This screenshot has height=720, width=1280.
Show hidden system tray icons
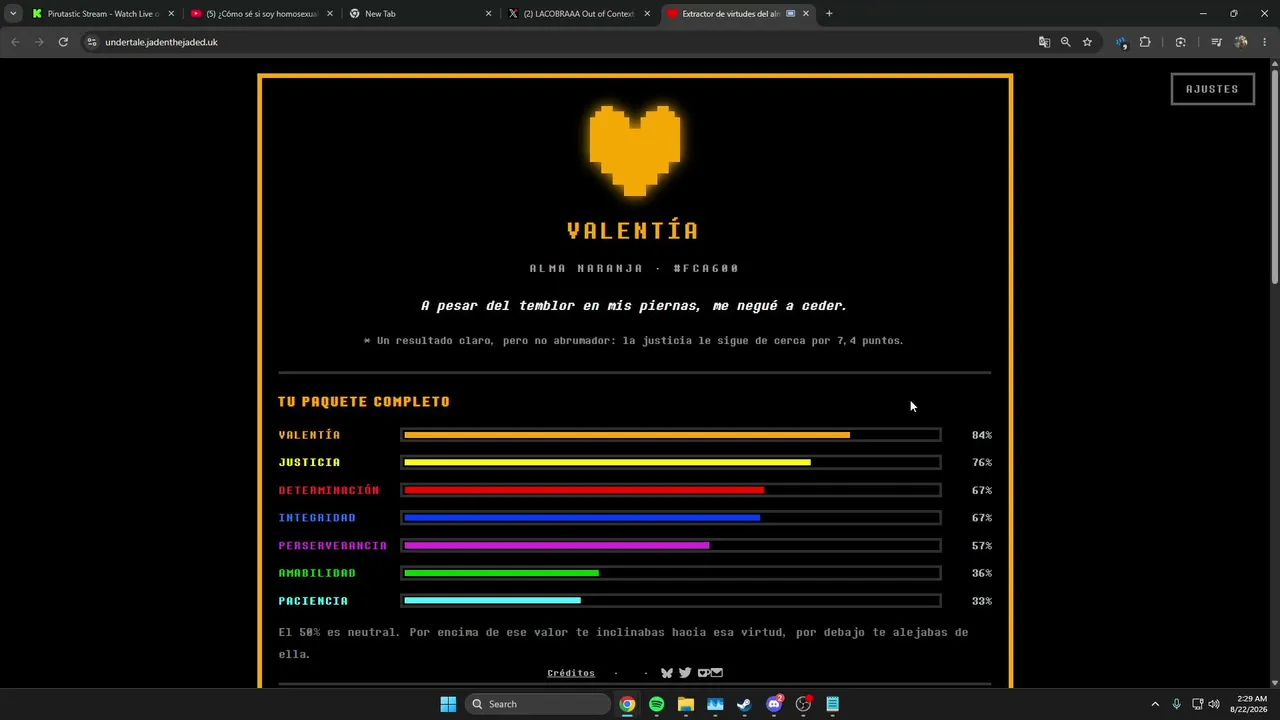click(x=1155, y=704)
